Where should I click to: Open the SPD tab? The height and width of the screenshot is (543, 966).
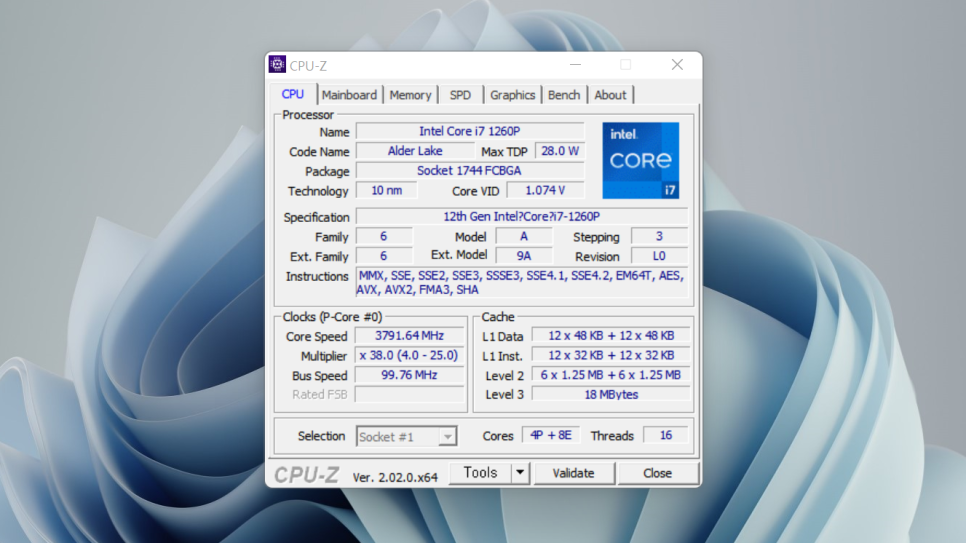point(460,95)
